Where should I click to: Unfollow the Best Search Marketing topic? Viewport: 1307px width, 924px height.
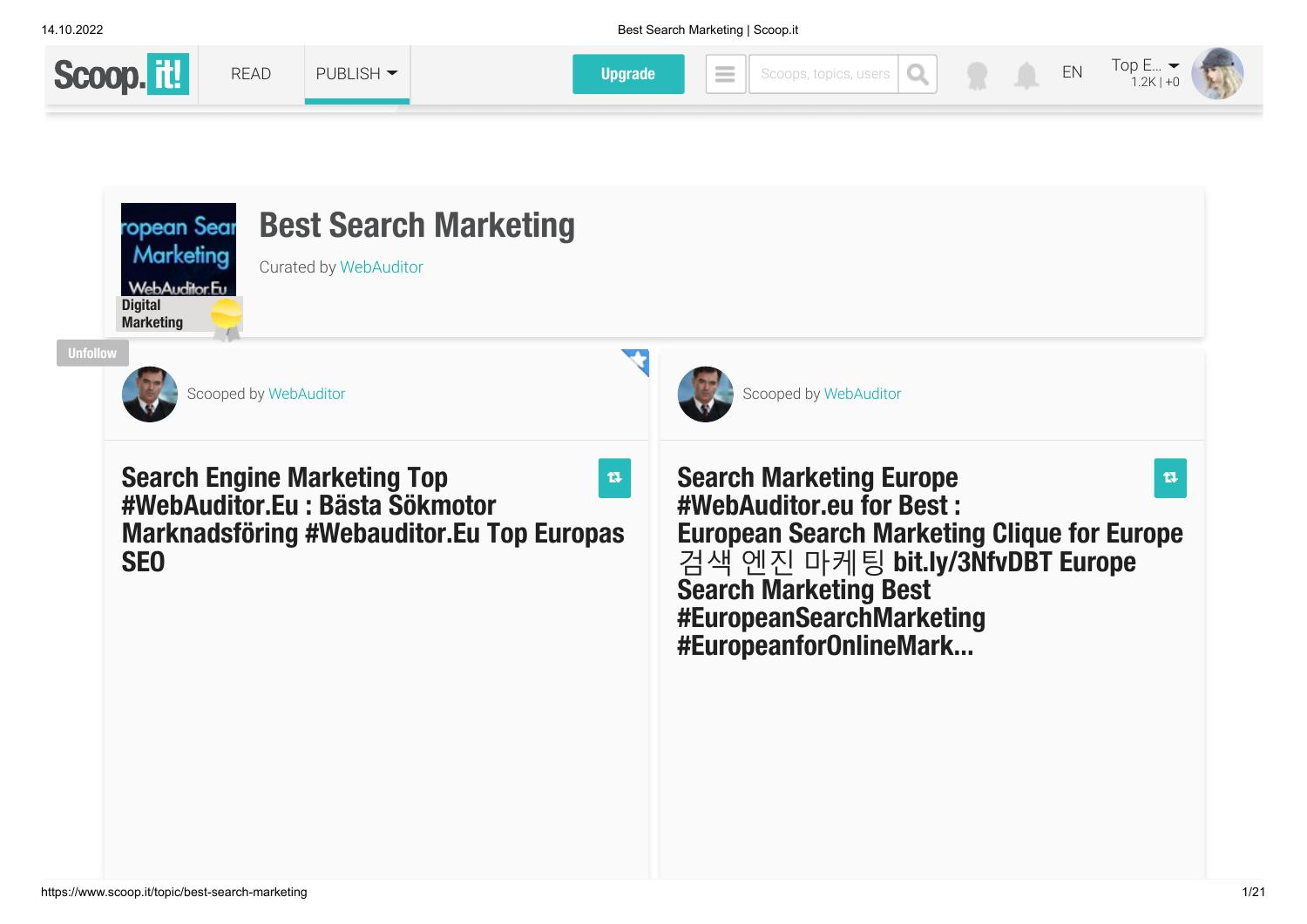pyautogui.click(x=92, y=353)
